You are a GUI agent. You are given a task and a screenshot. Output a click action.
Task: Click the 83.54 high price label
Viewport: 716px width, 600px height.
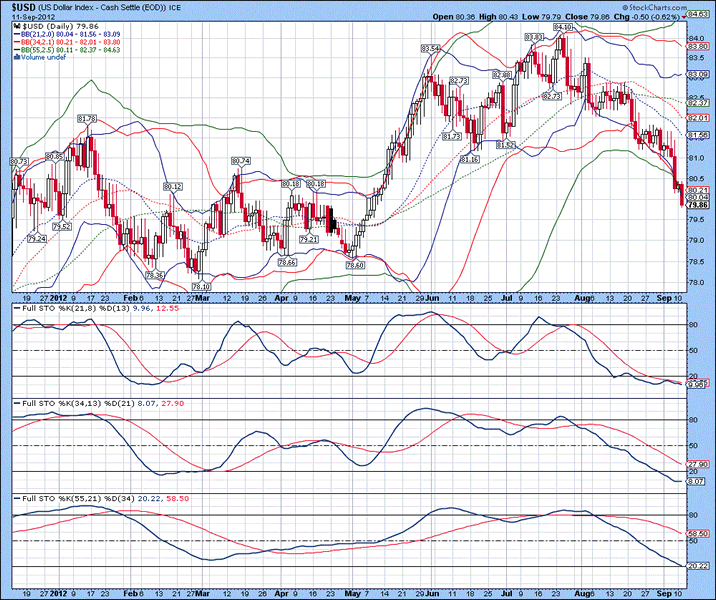(431, 48)
